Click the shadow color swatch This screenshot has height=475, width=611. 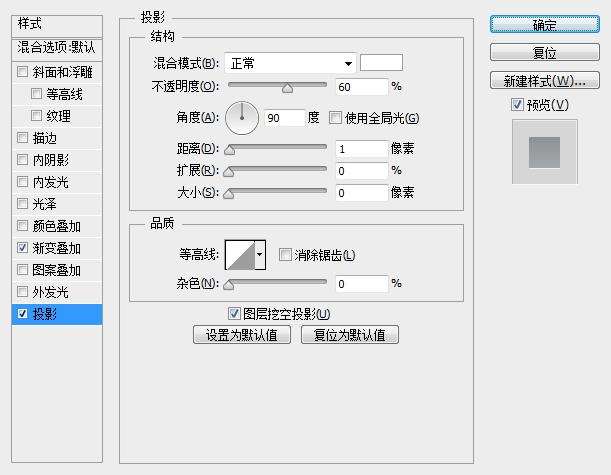pyautogui.click(x=381, y=63)
